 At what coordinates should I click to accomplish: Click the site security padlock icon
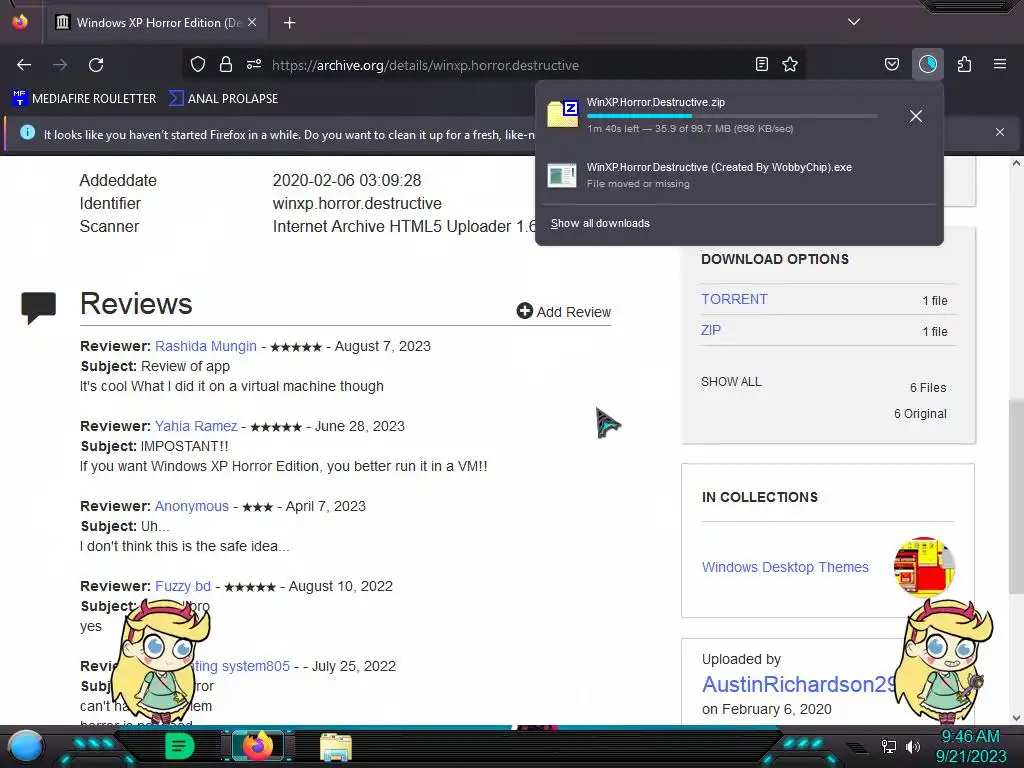click(226, 64)
